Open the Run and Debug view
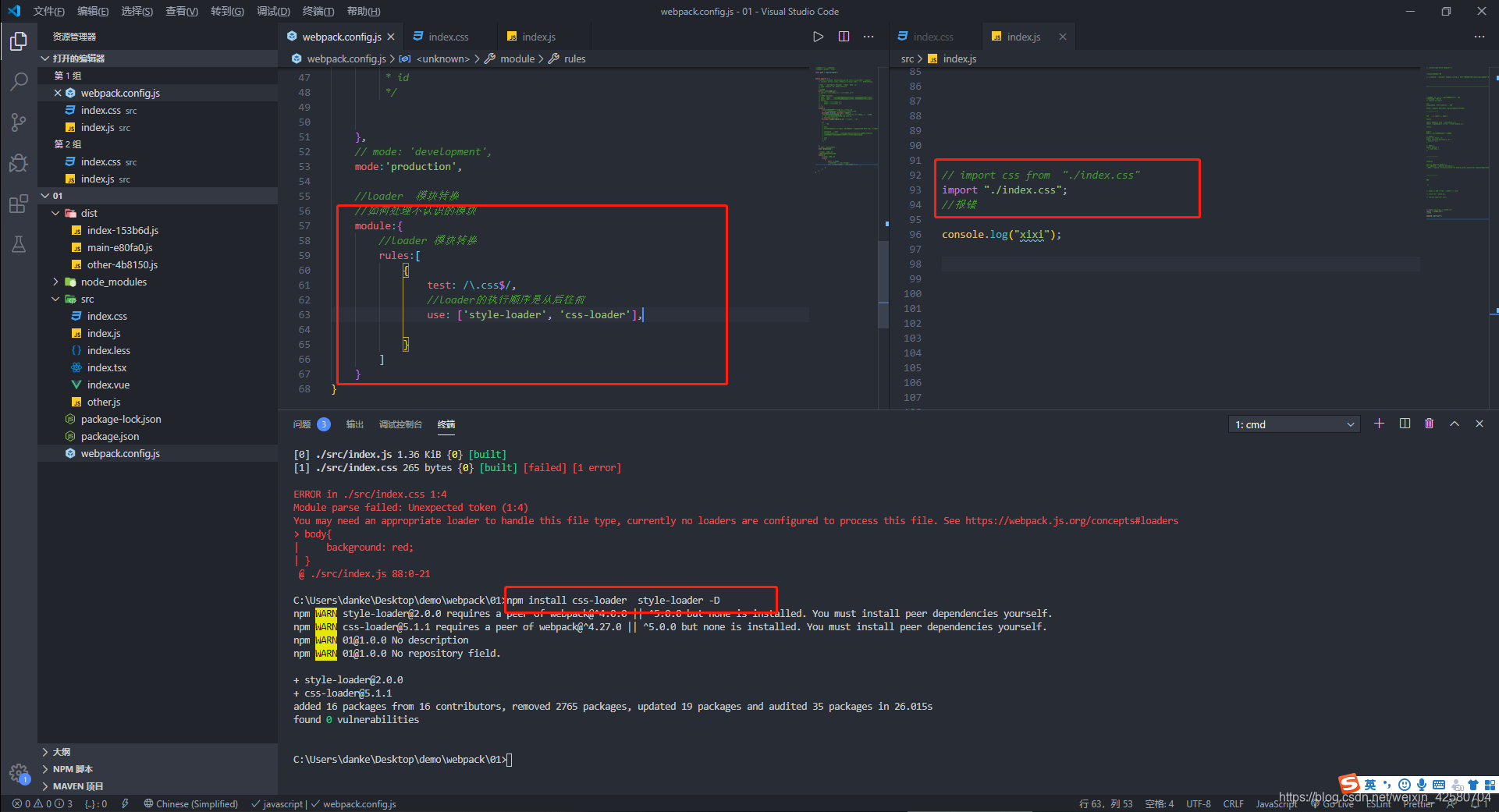The width and height of the screenshot is (1499, 812). 19,162
